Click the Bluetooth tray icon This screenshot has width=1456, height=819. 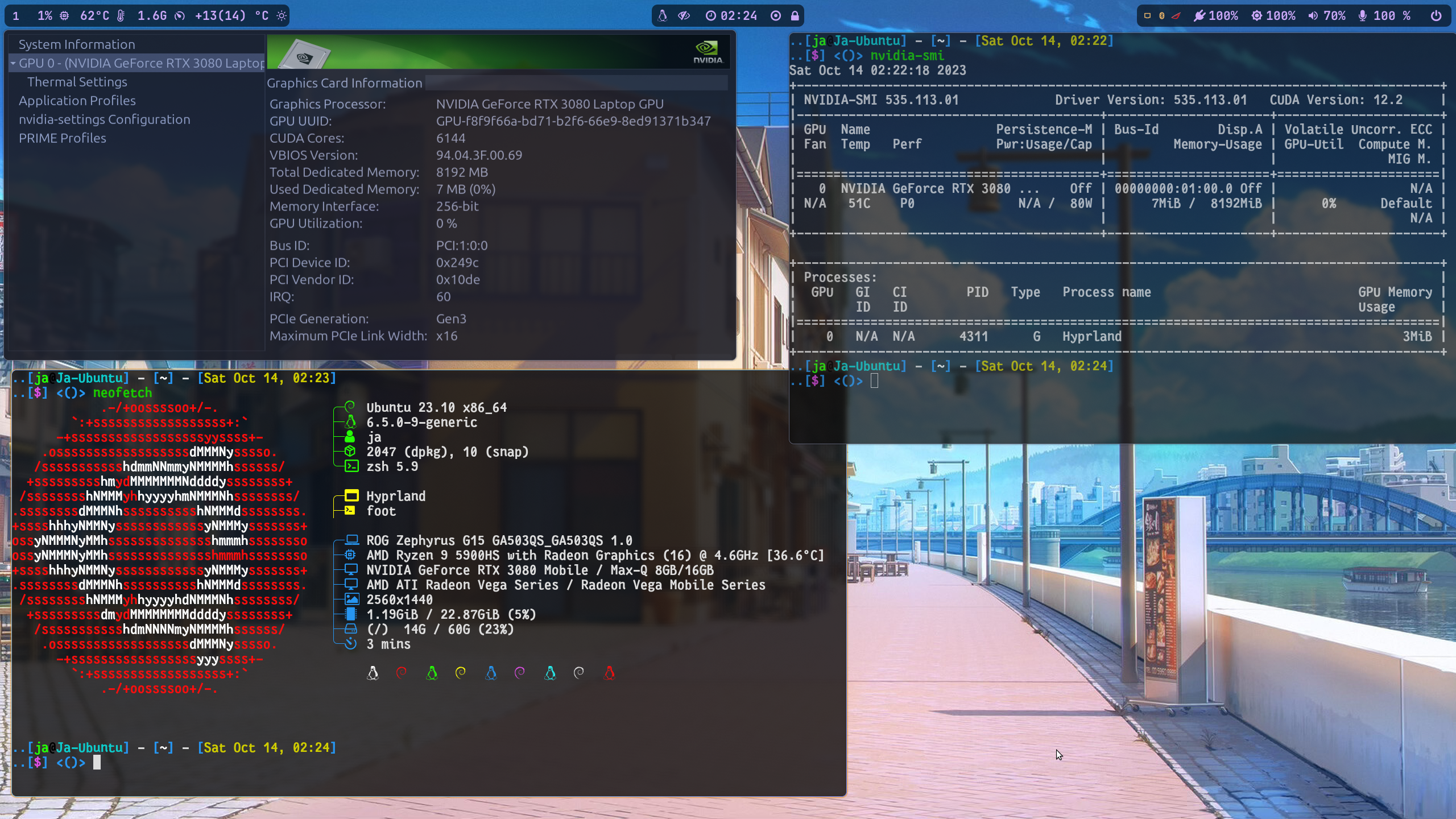pos(1161,16)
